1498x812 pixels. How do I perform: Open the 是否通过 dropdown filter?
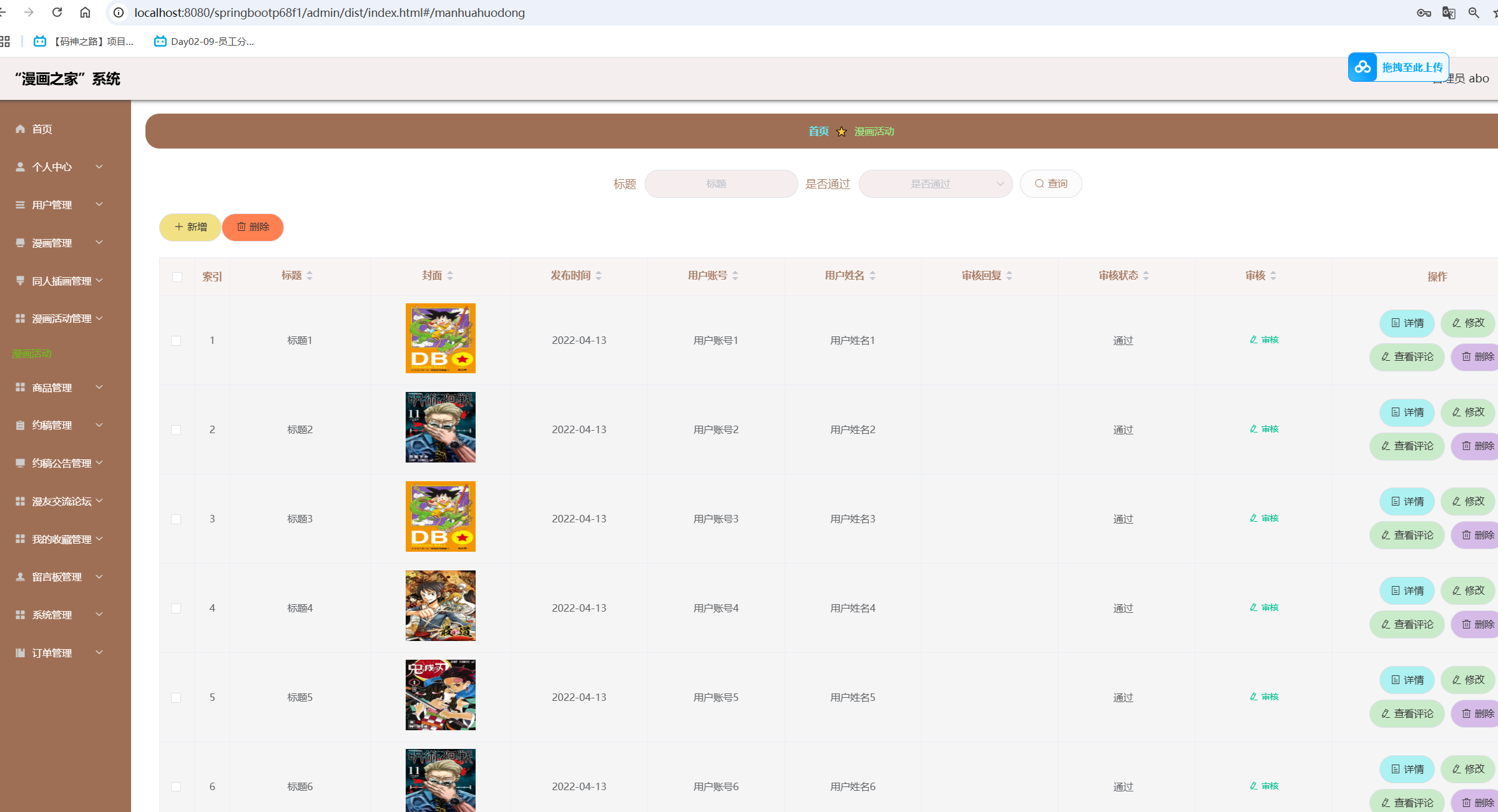[x=936, y=184]
